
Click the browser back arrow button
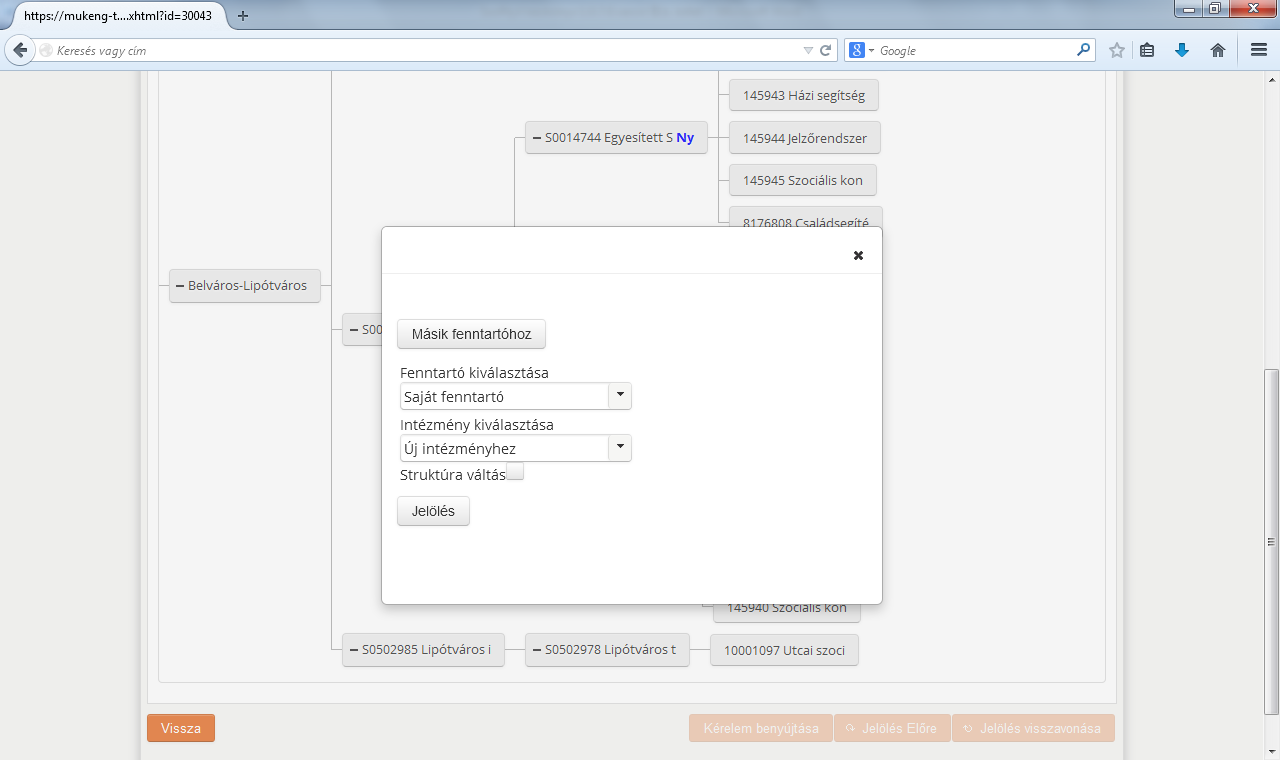[x=19, y=50]
